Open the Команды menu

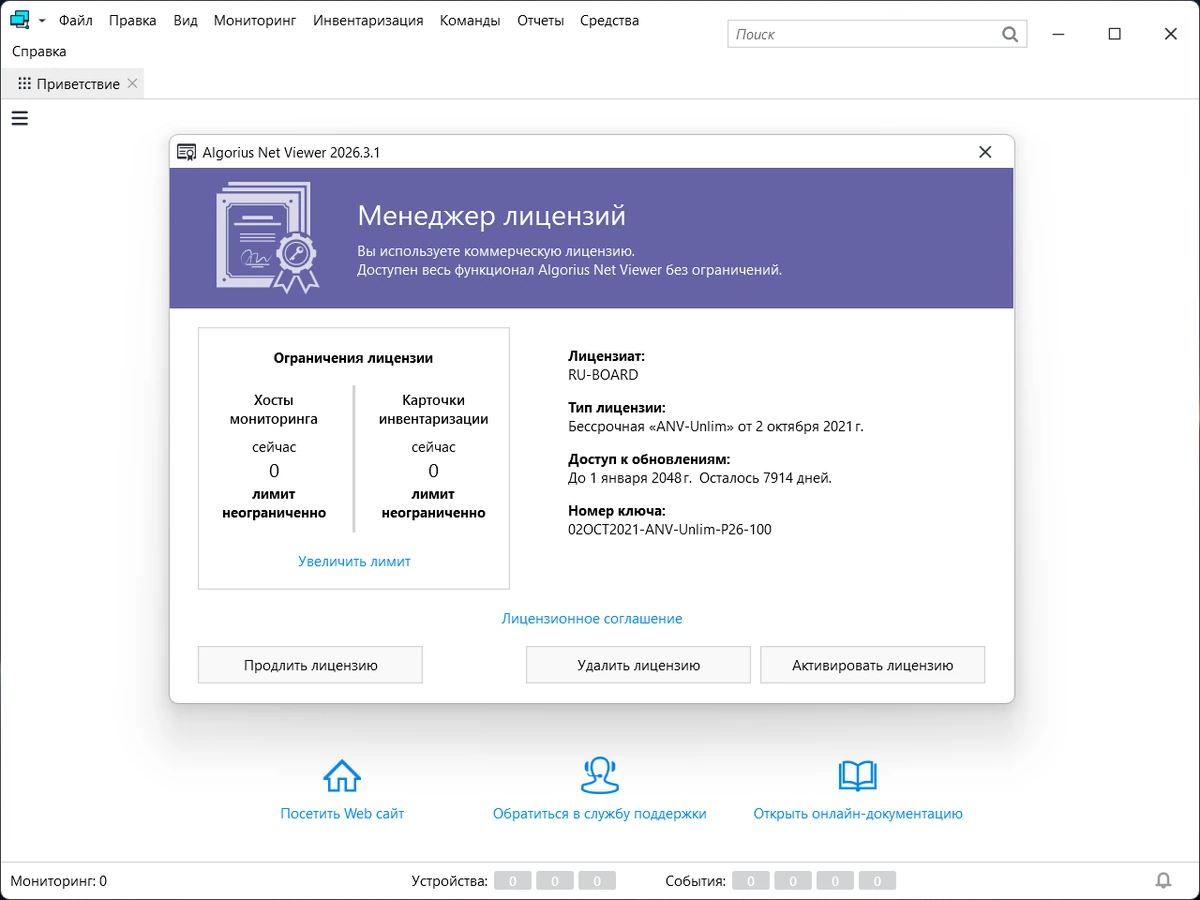(x=470, y=20)
